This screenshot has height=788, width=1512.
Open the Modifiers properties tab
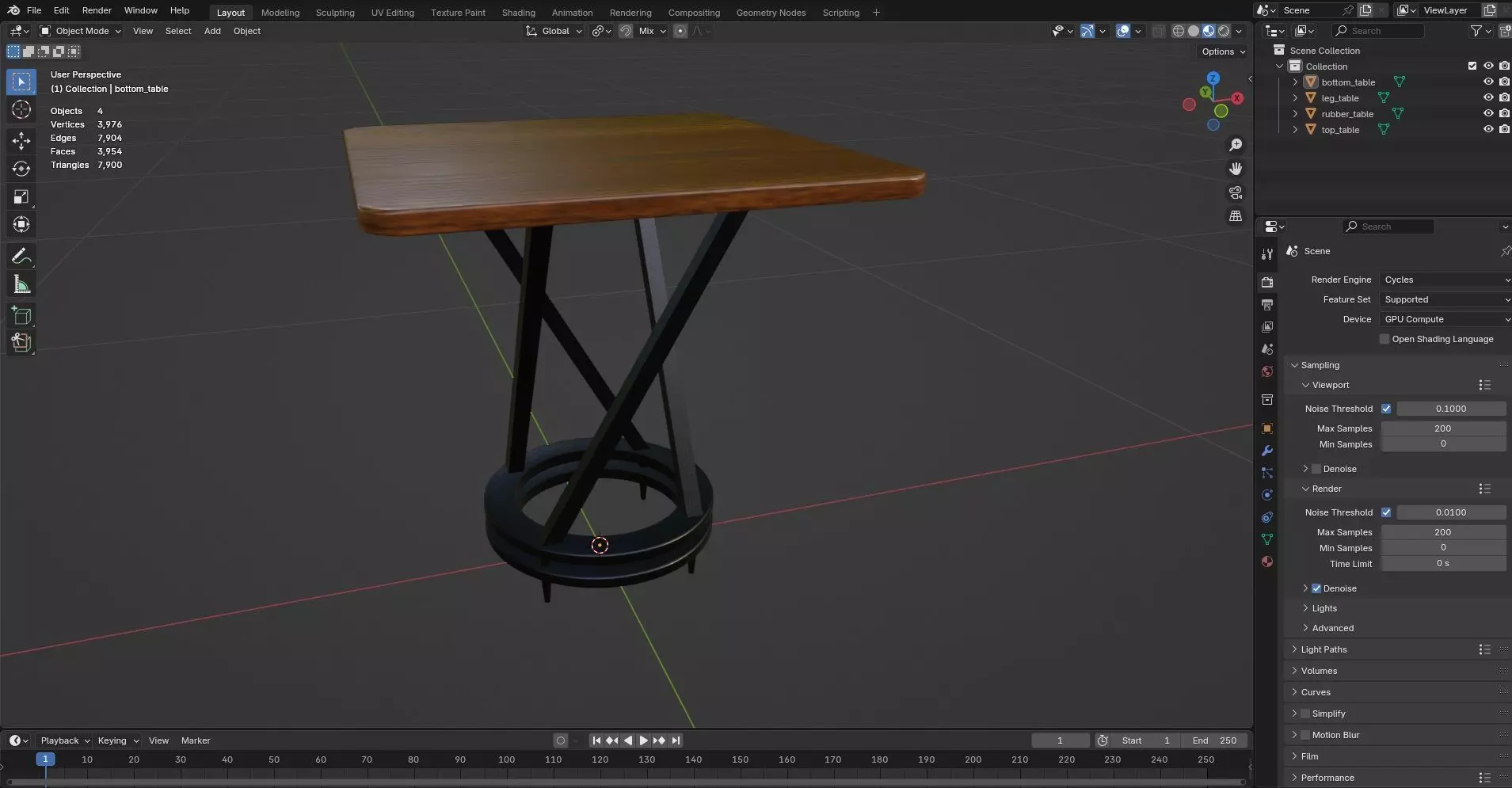click(x=1267, y=451)
